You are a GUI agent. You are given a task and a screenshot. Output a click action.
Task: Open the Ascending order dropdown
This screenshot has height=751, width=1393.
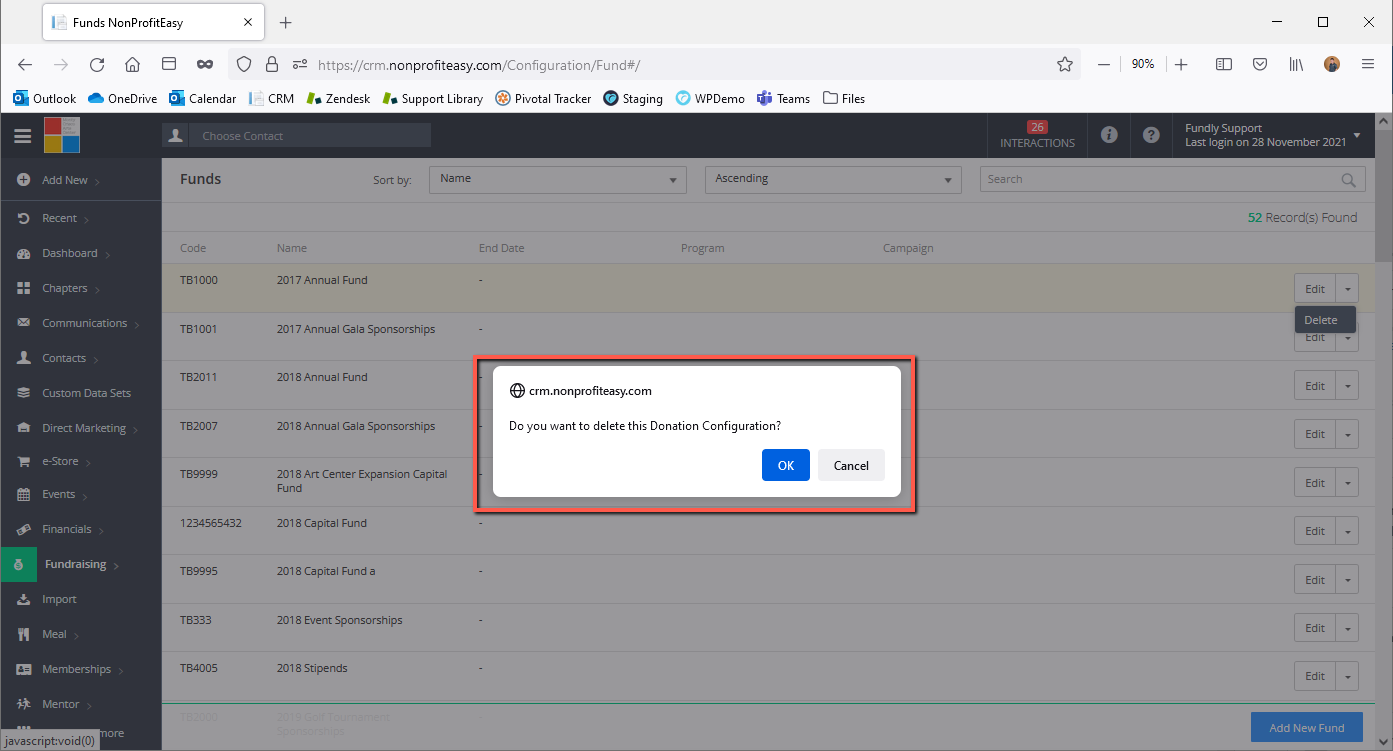point(833,179)
